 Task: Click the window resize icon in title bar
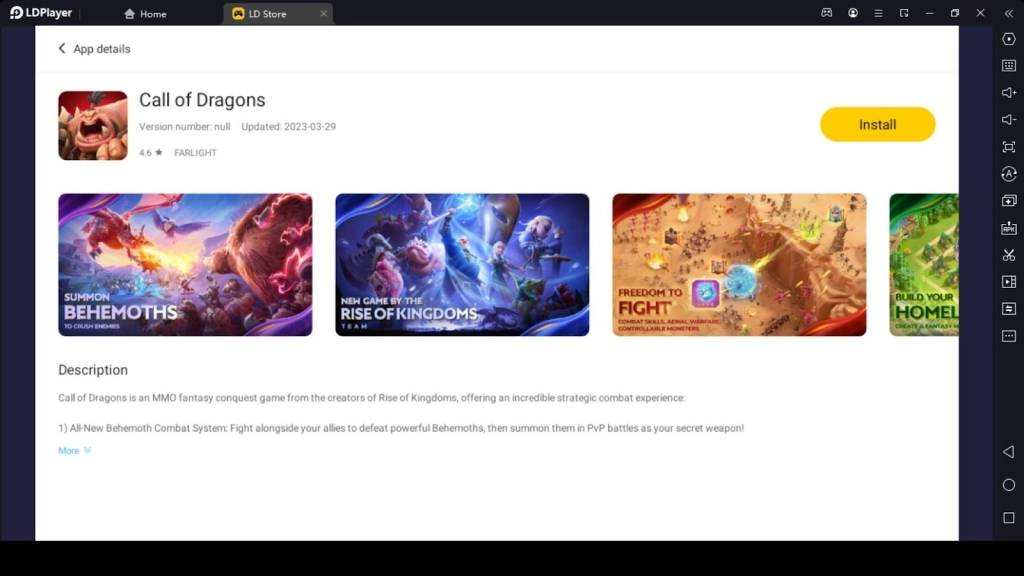[904, 13]
